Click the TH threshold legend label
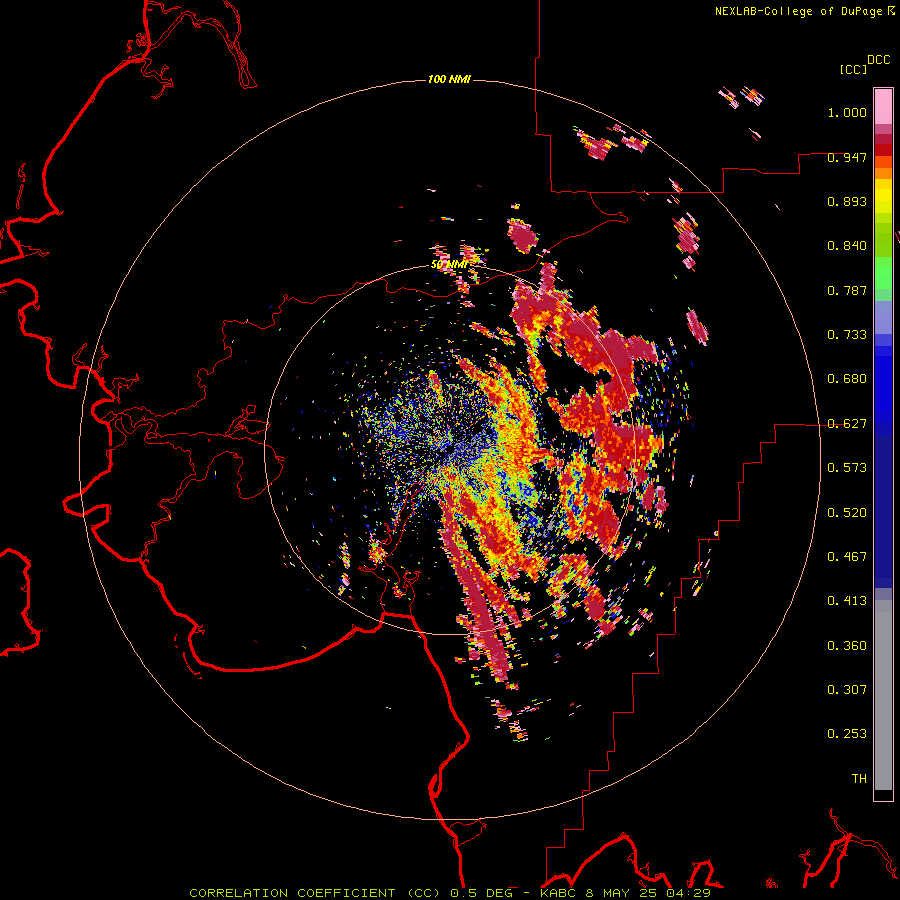Viewport: 900px width, 900px height. pyautogui.click(x=859, y=779)
